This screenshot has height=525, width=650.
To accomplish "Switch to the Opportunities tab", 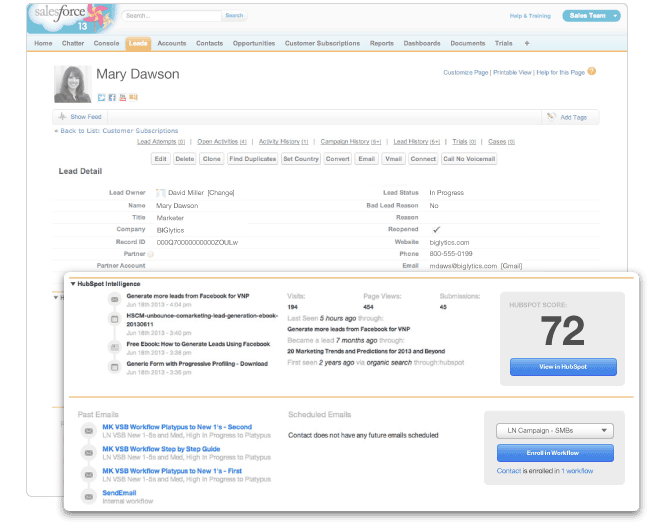I will (254, 43).
